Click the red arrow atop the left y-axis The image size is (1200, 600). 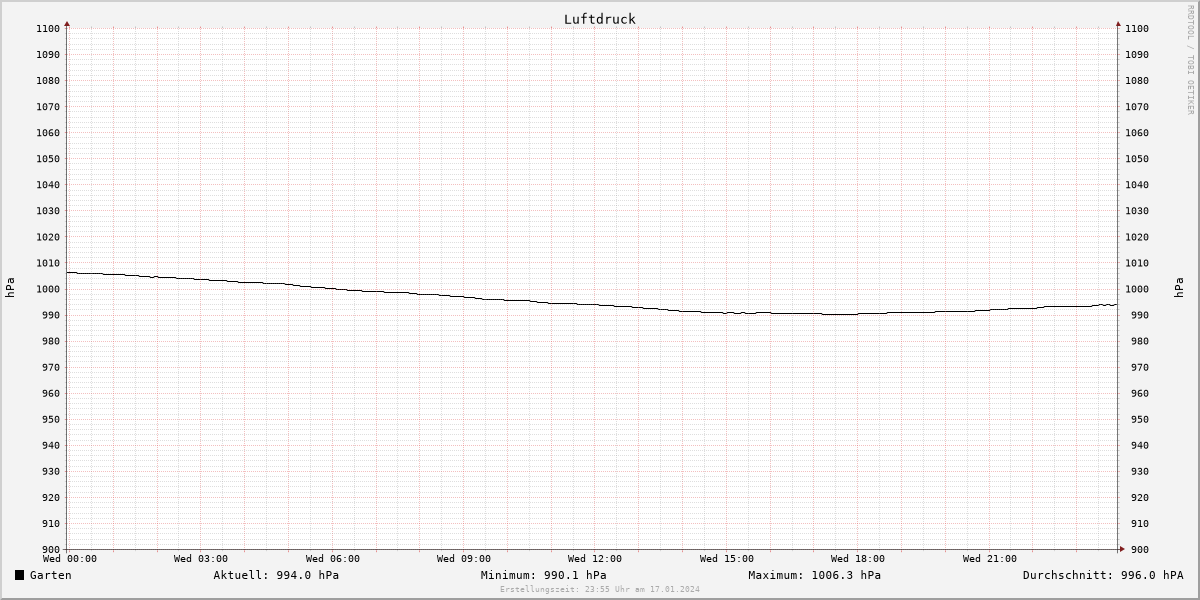[x=67, y=23]
